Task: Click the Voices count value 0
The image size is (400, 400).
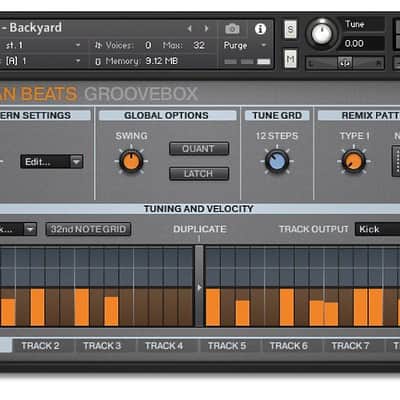Action: 148,45
